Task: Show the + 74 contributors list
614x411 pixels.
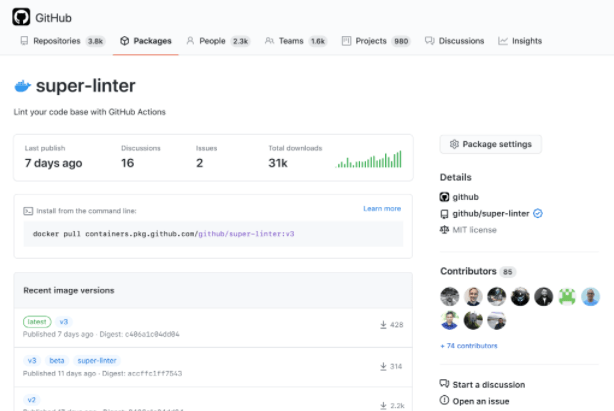Action: coord(469,345)
